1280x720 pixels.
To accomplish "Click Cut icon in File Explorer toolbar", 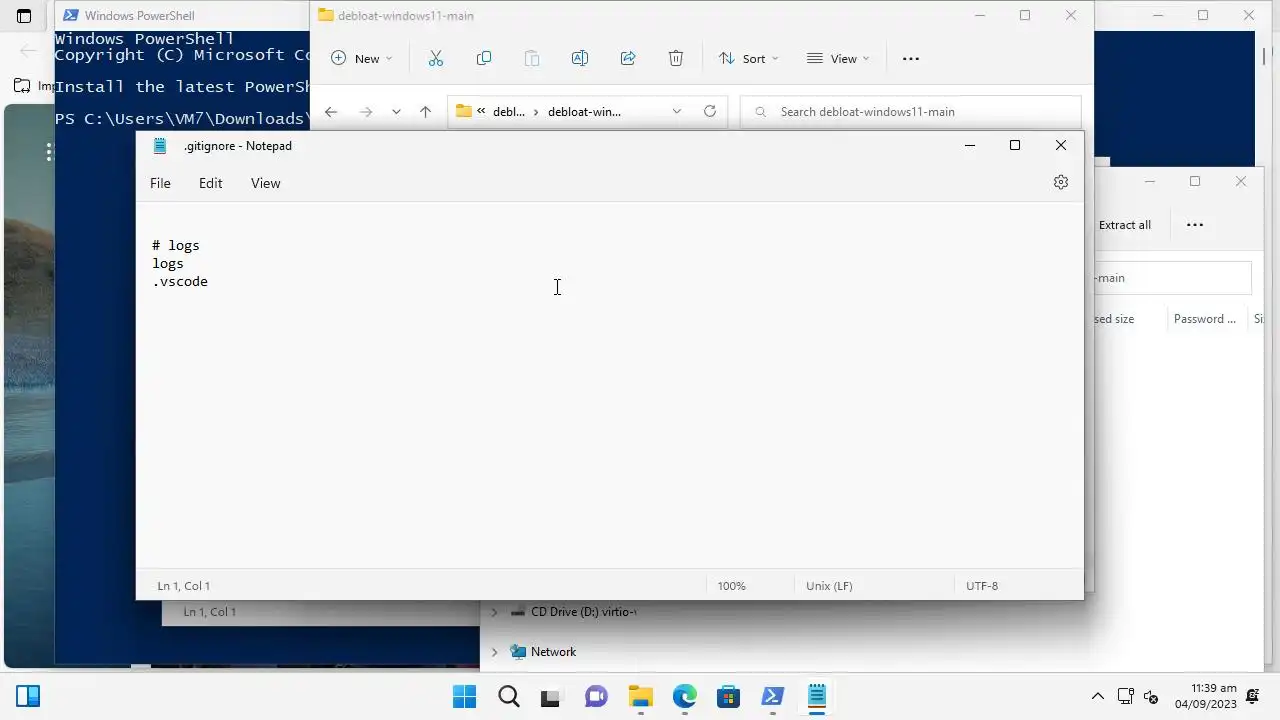I will click(x=436, y=58).
